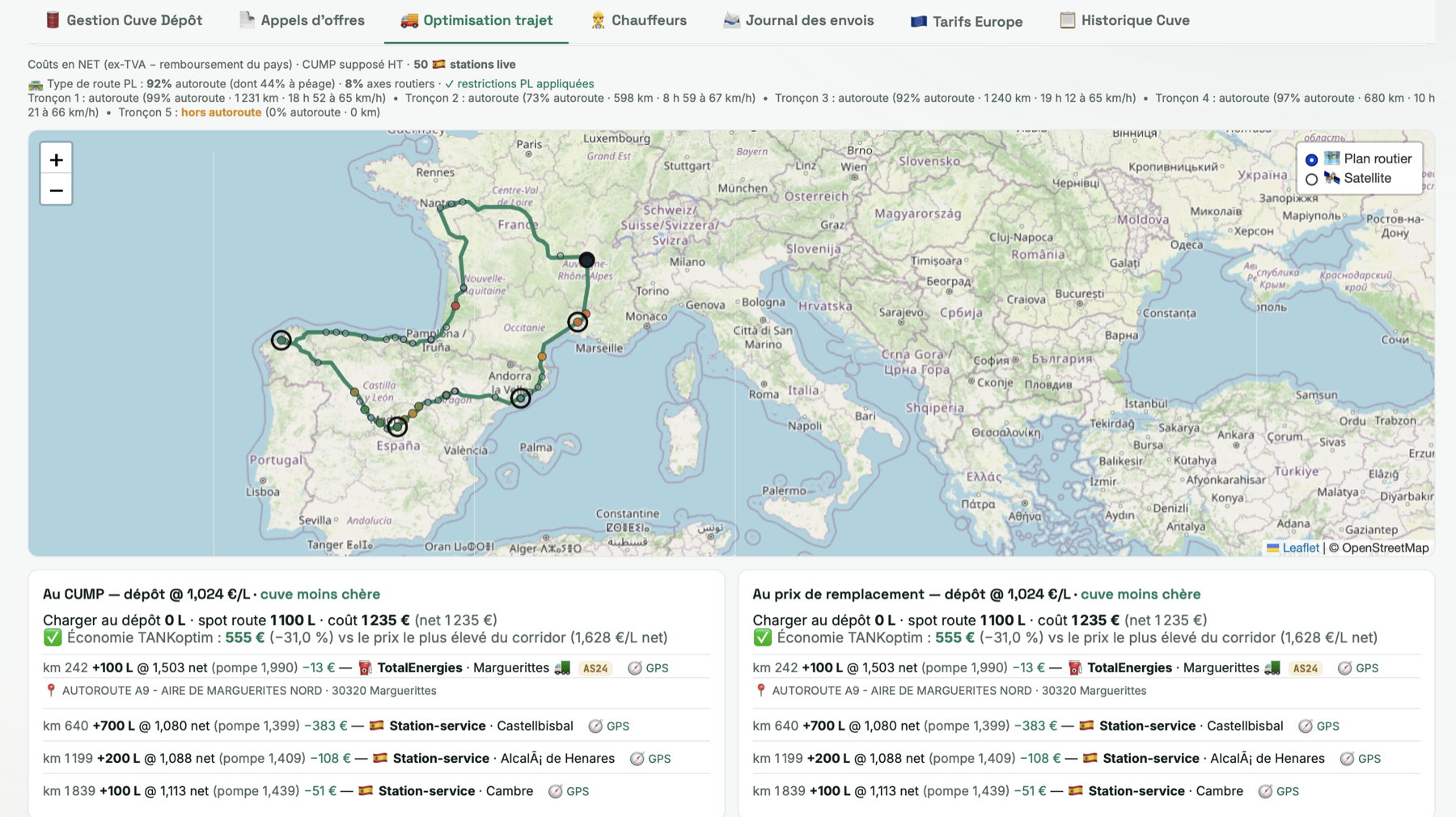The image size is (1456, 817).
Task: Open GPS for Marguerittes in the CUMP panel
Action: [648, 668]
